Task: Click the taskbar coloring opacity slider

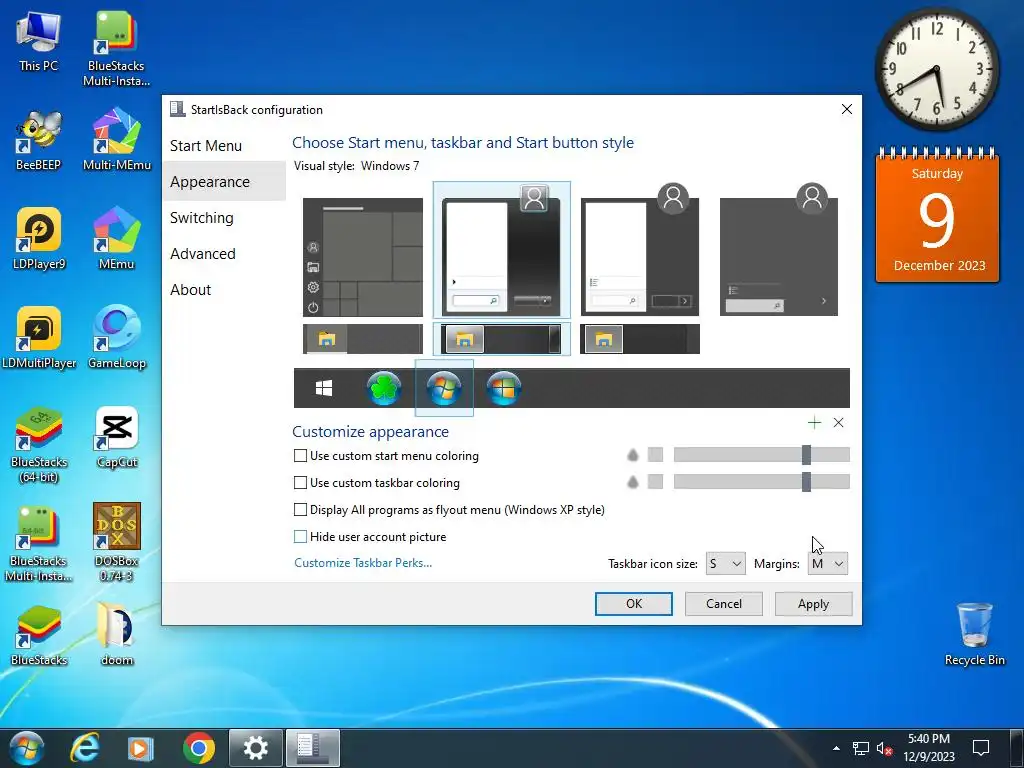Action: point(761,482)
